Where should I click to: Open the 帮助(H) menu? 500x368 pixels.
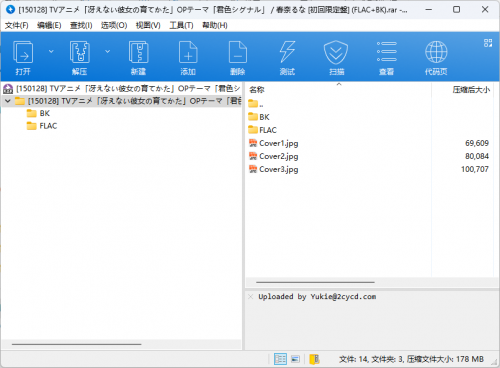[215, 25]
